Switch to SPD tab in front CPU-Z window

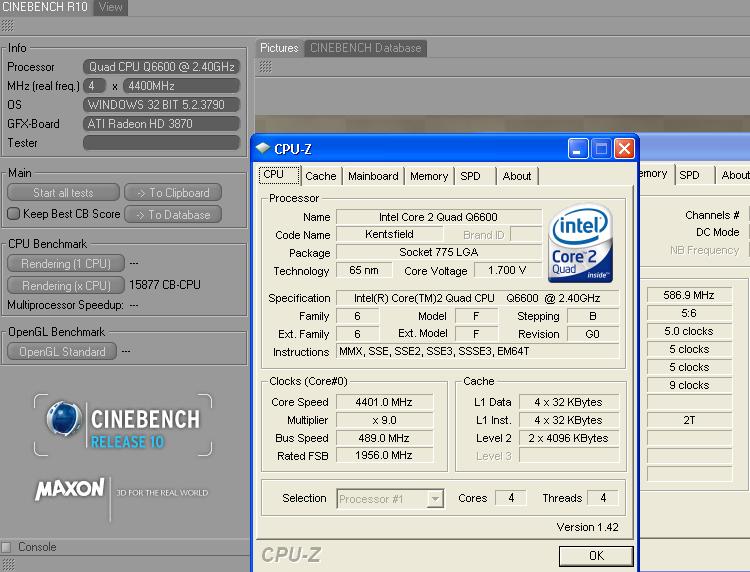click(x=475, y=176)
